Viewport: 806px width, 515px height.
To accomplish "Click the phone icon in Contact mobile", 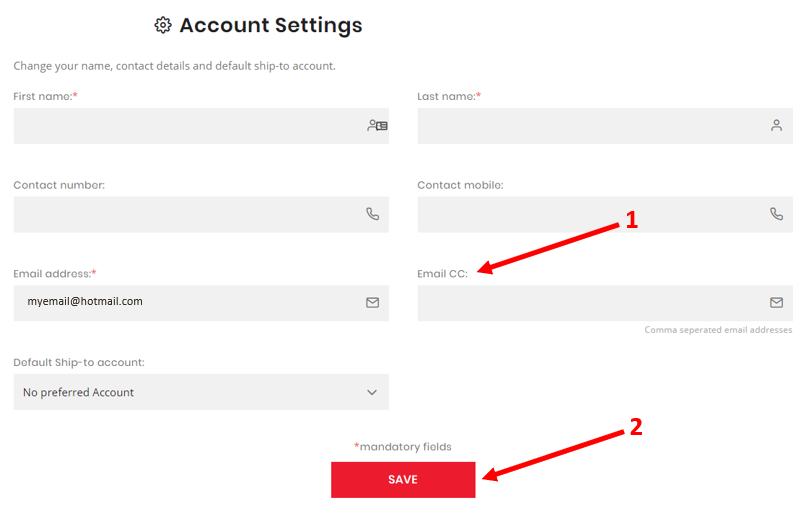I will 776,214.
